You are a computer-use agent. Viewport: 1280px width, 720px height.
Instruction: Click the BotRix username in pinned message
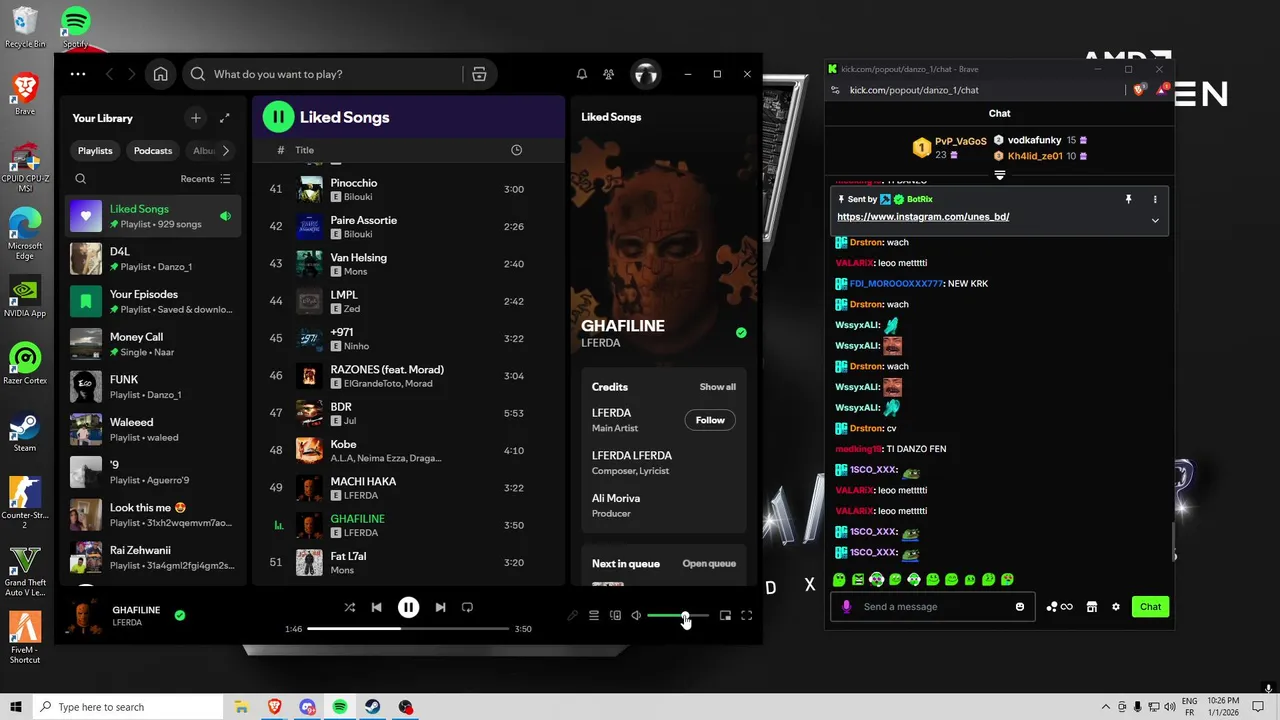pyautogui.click(x=919, y=199)
